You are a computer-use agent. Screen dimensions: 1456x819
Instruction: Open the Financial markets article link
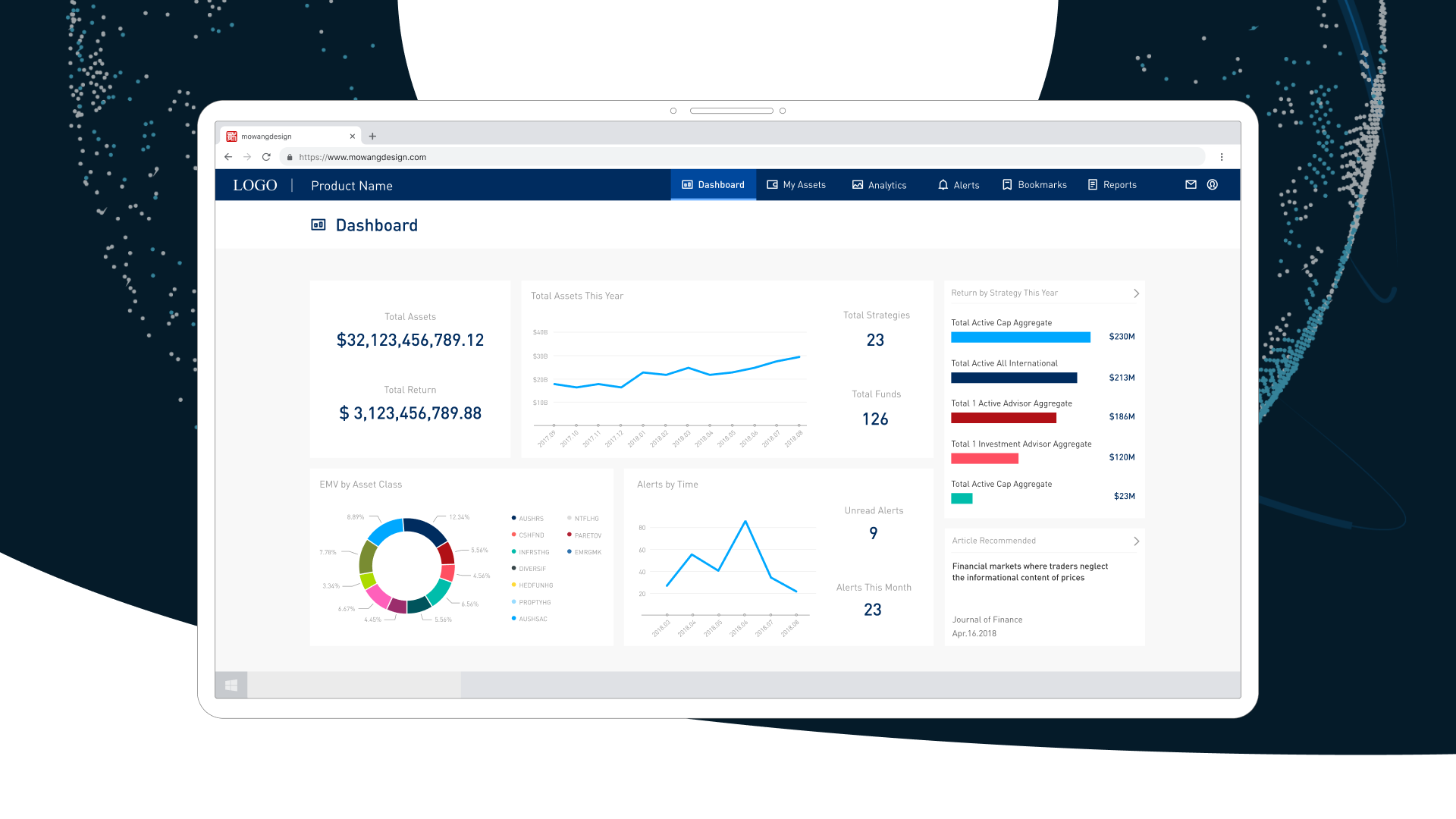(x=1029, y=572)
